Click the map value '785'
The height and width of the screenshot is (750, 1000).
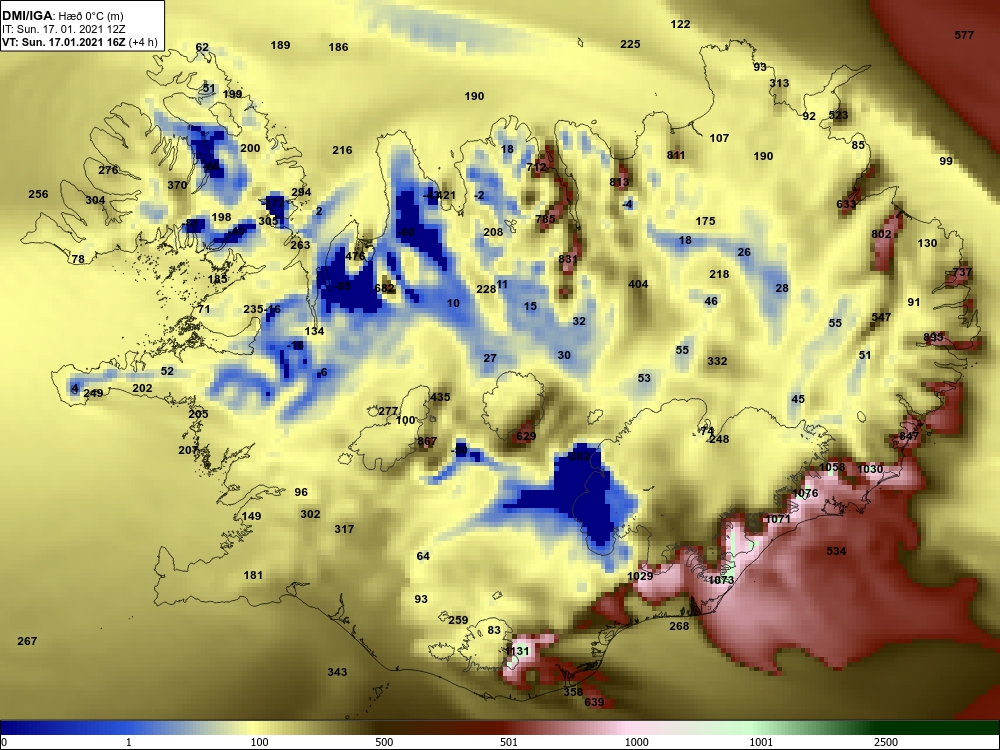click(x=545, y=219)
